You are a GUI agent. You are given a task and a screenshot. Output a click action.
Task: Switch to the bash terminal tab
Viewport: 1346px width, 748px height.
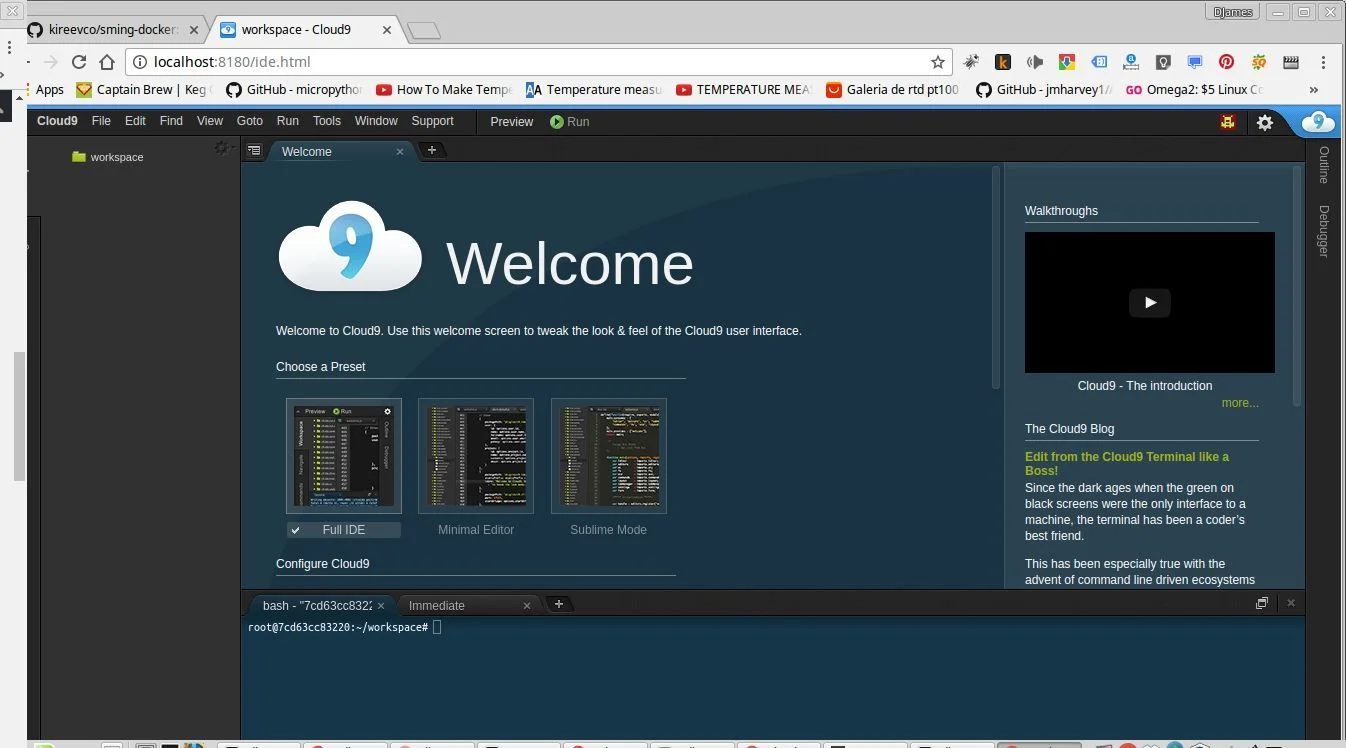tap(320, 606)
